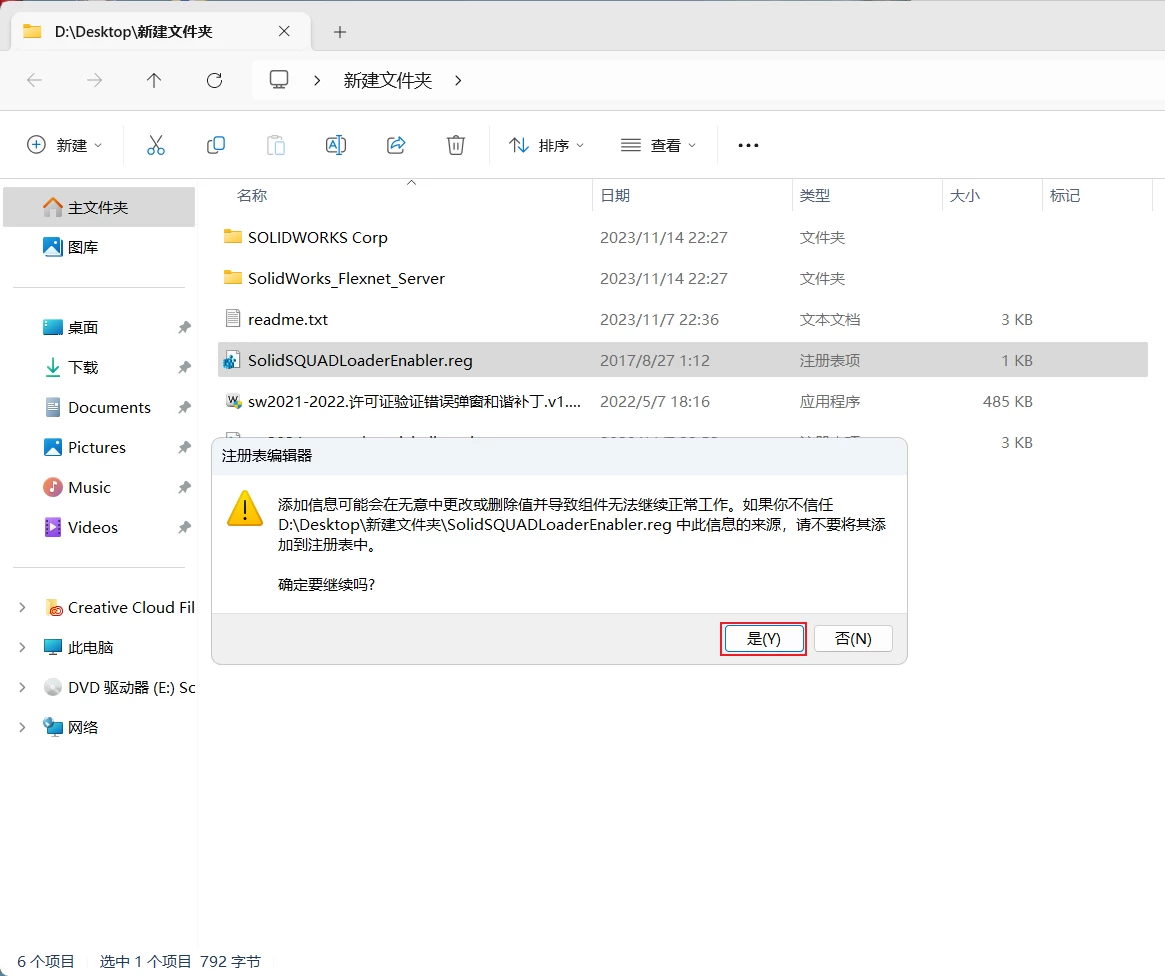Sort files by 日期 column header

tap(615, 196)
